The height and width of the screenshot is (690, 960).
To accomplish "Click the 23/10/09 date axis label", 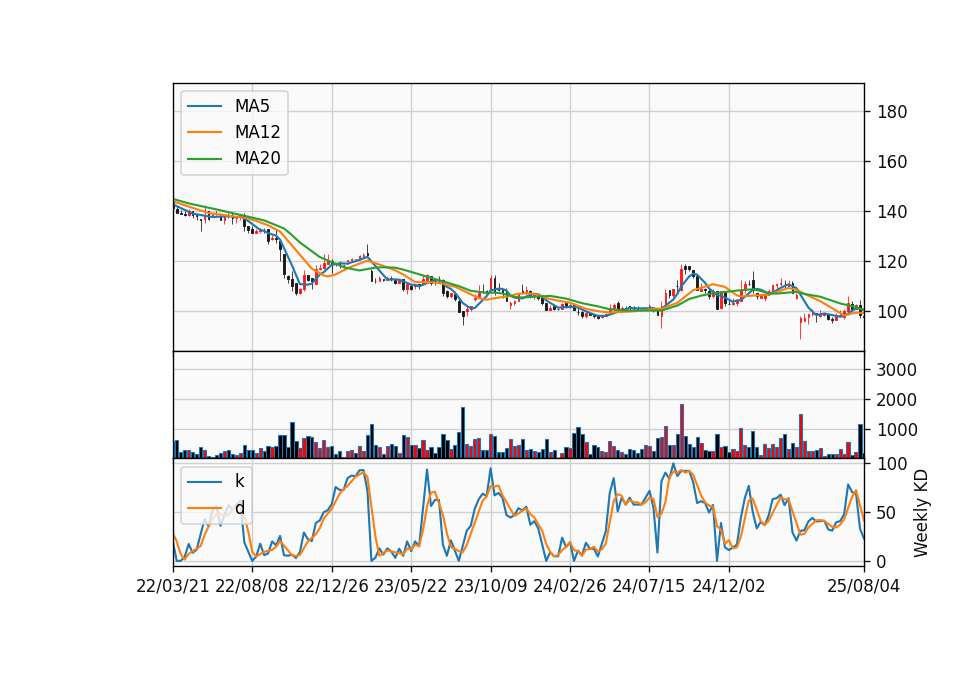I will click(490, 586).
